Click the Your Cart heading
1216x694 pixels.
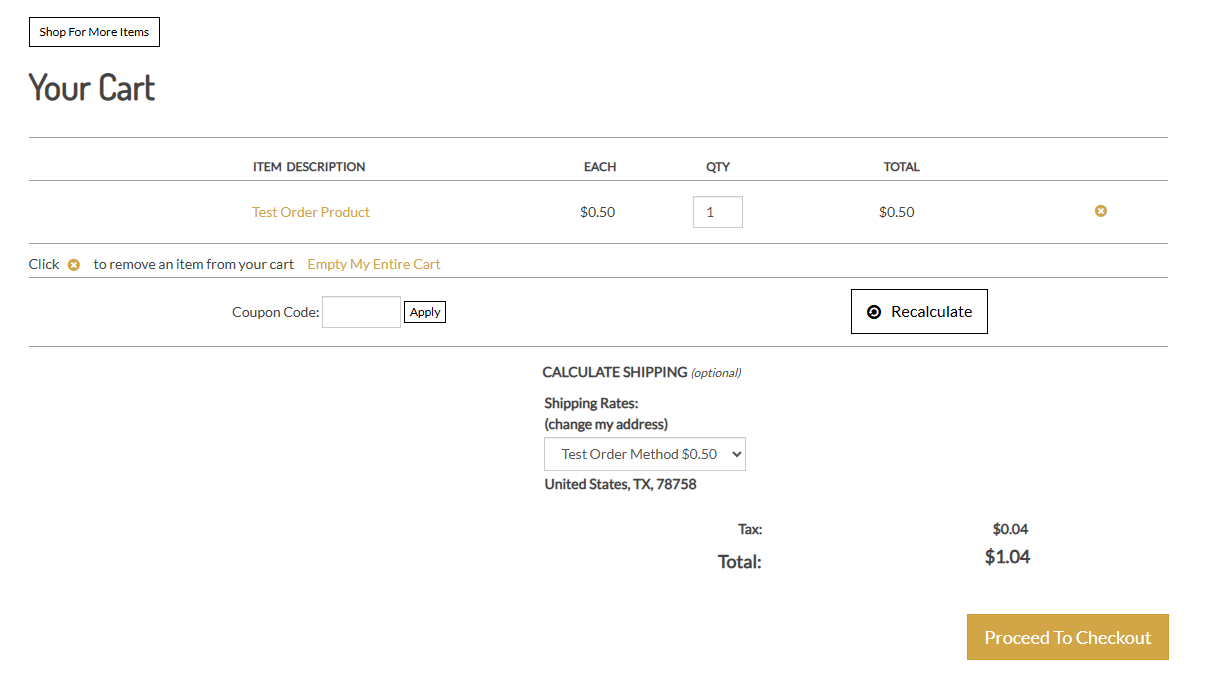point(92,88)
